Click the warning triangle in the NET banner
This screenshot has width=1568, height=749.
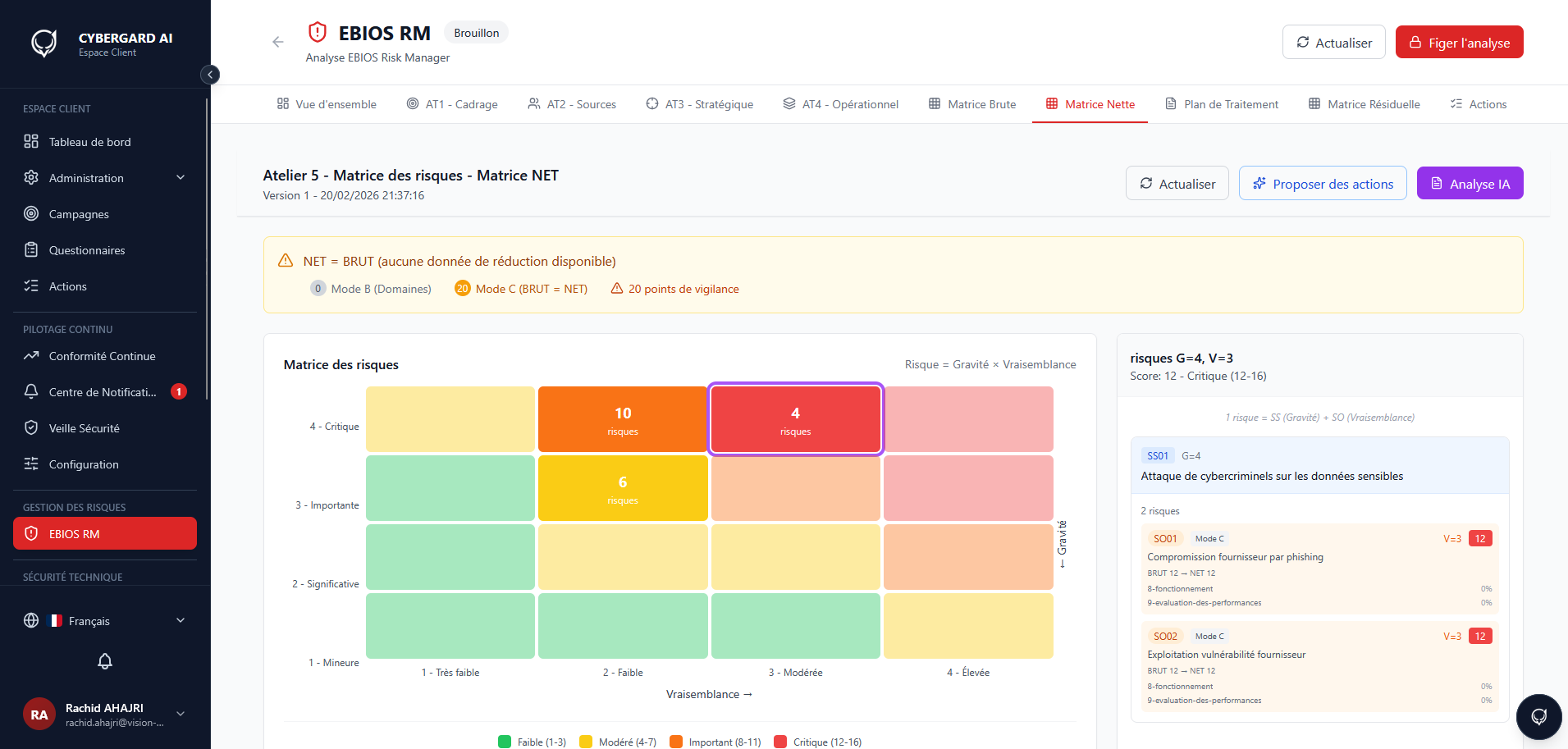pyautogui.click(x=286, y=261)
